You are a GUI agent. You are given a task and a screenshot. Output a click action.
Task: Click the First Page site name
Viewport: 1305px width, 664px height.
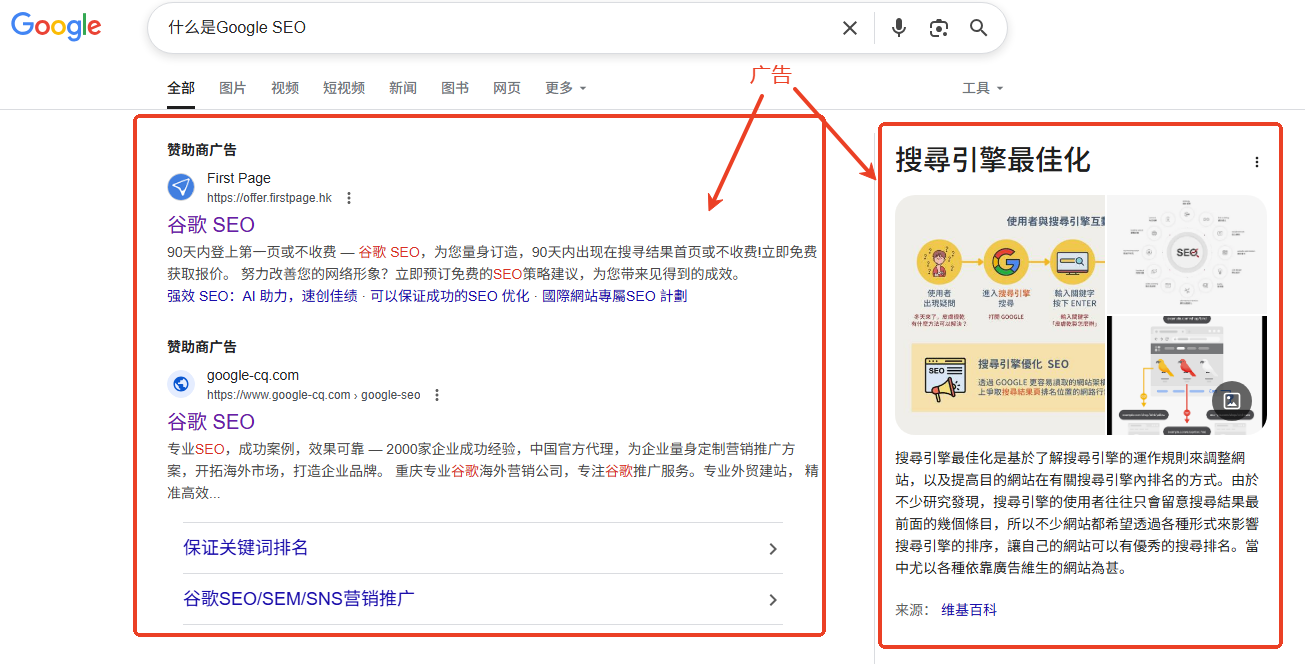tap(239, 178)
